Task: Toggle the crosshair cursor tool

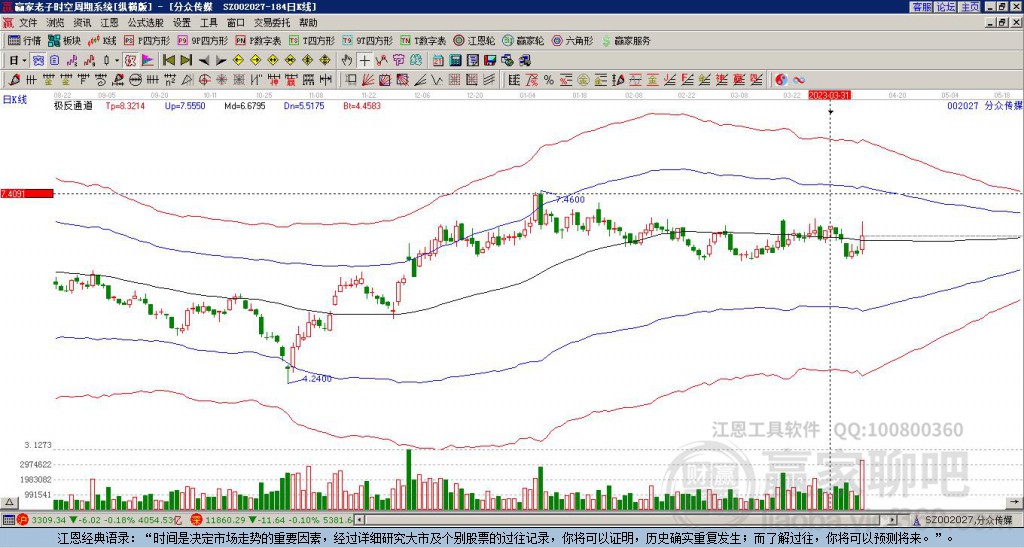Action: pos(364,61)
